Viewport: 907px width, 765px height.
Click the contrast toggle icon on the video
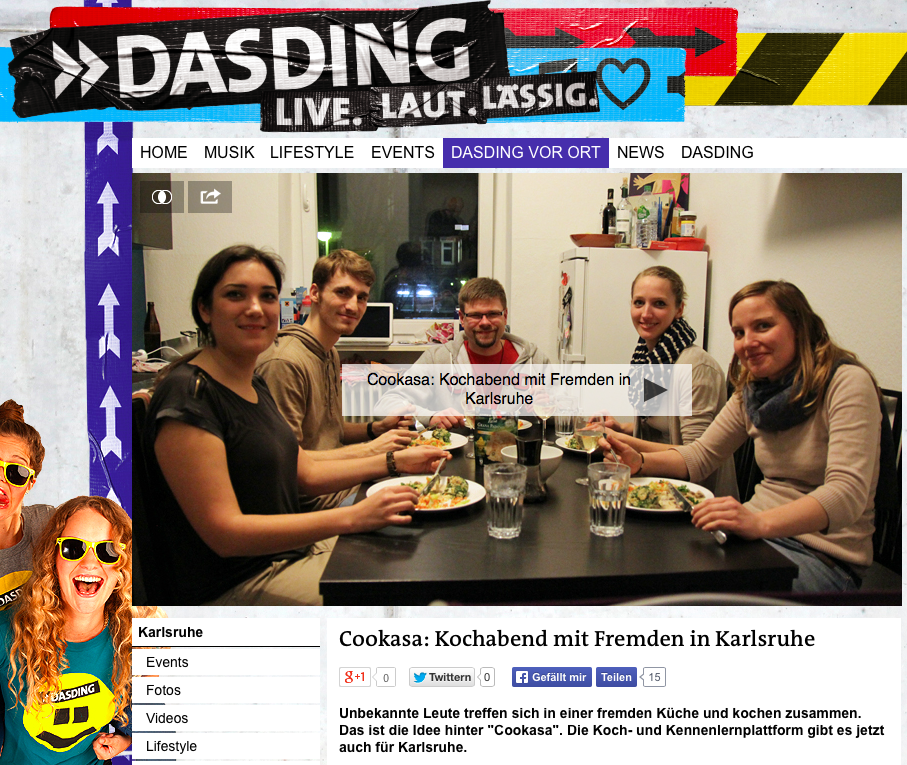click(161, 197)
